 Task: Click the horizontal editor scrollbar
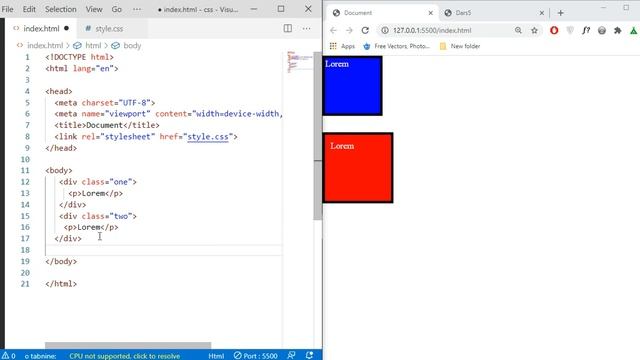click(x=128, y=345)
